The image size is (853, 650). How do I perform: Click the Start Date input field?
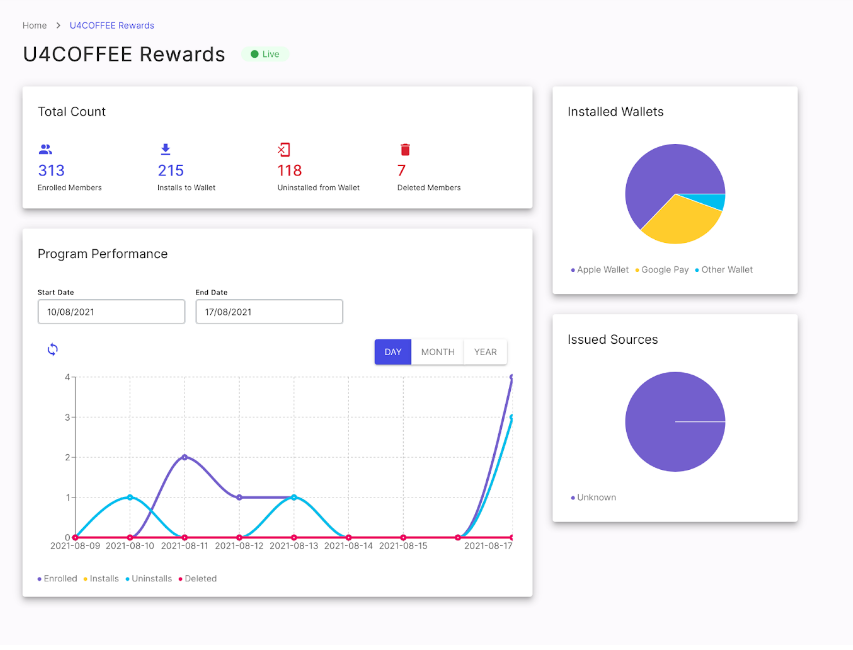[x=112, y=312]
